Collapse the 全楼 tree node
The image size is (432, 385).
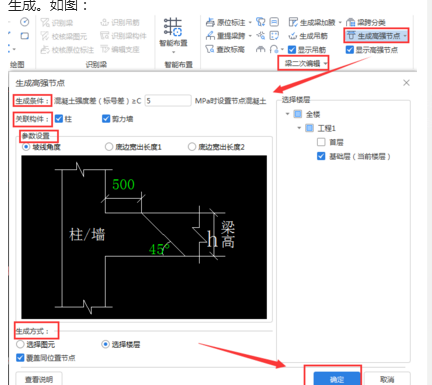tap(287, 114)
